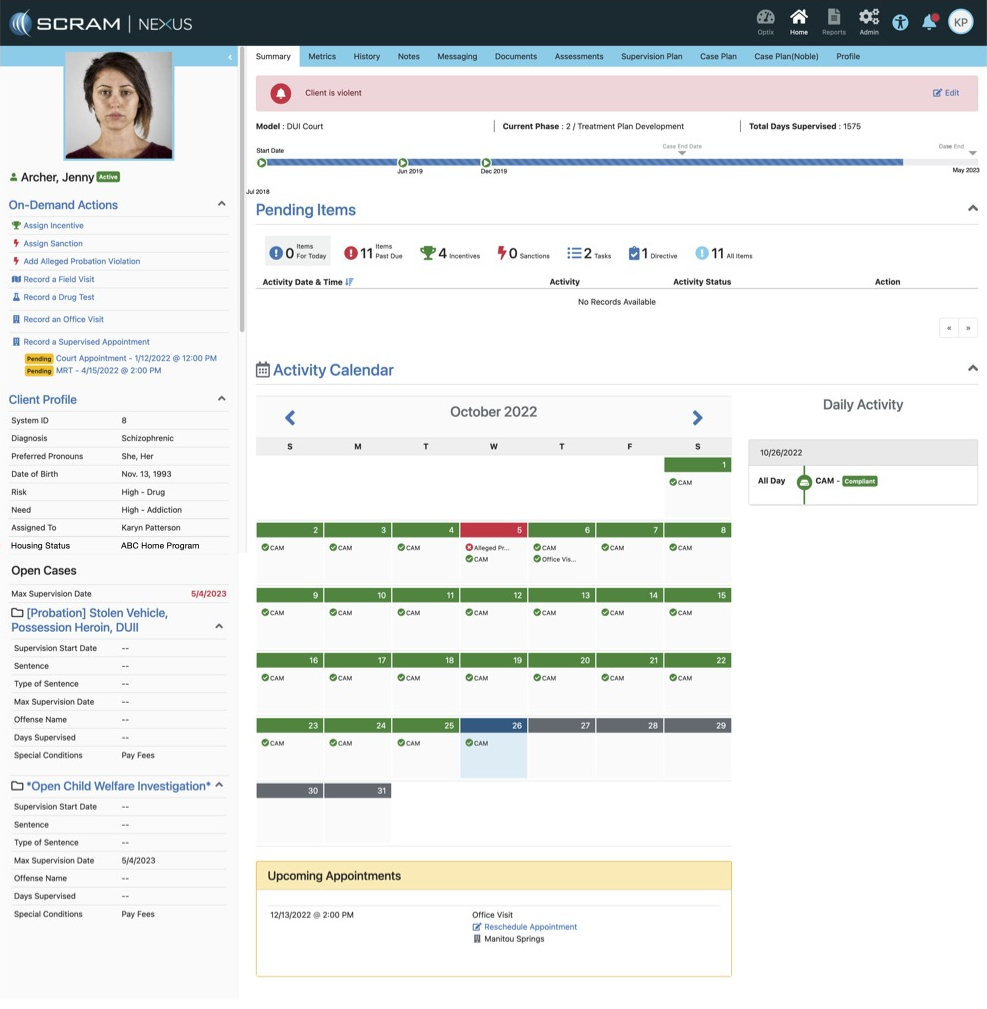Click the Dec 2019 timeline marker
The height and width of the screenshot is (1009, 987).
tap(486, 162)
